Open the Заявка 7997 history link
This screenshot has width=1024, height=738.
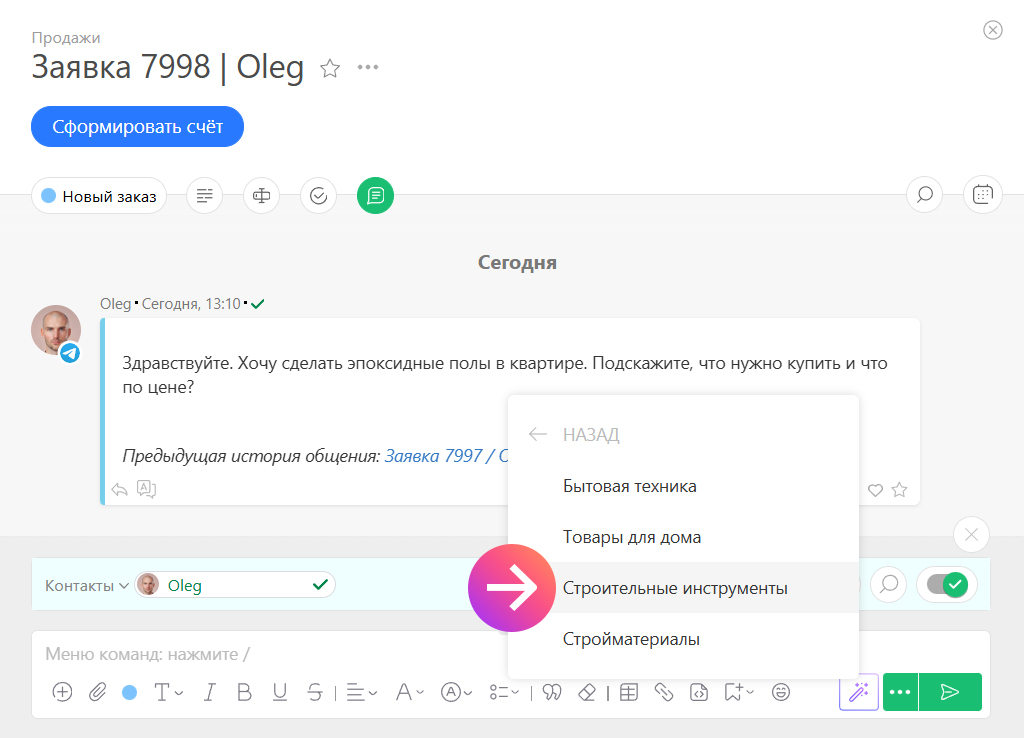(445, 456)
